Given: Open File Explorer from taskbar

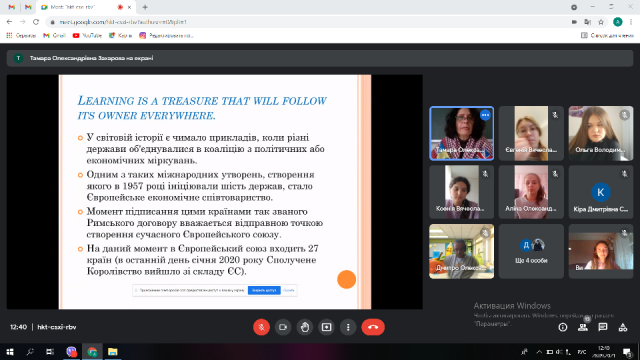Looking at the screenshot, I should pyautogui.click(x=113, y=351).
